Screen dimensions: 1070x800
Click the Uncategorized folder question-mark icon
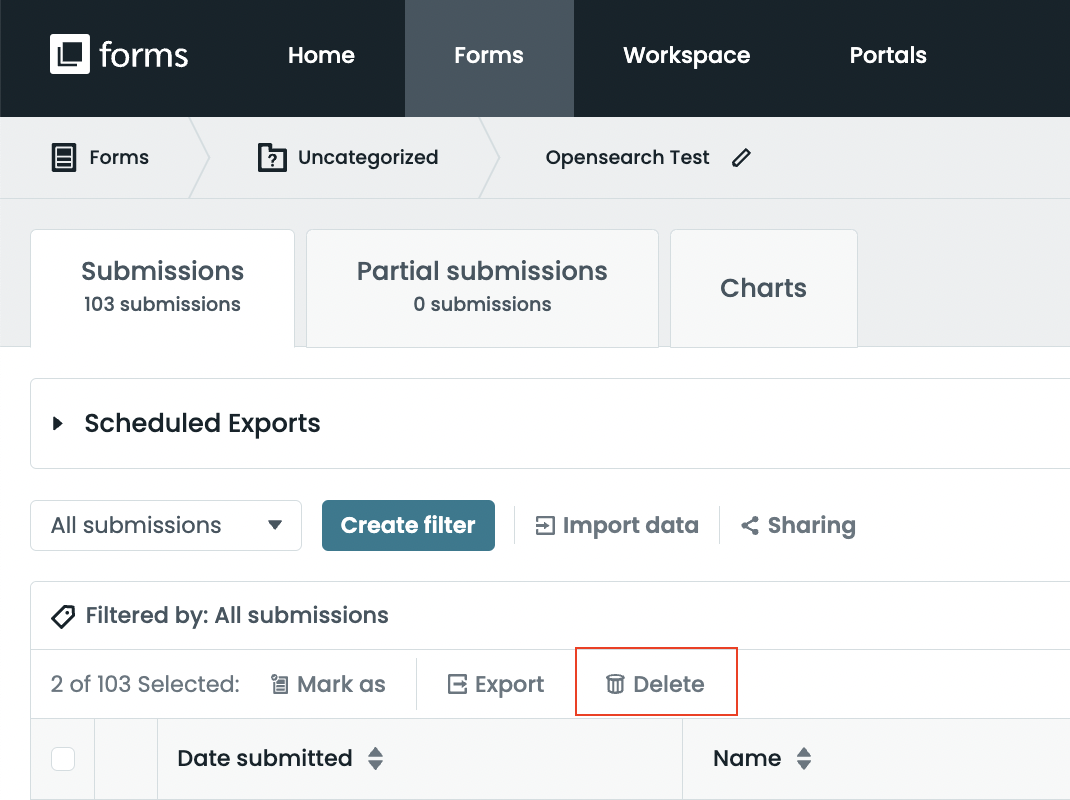coord(272,158)
